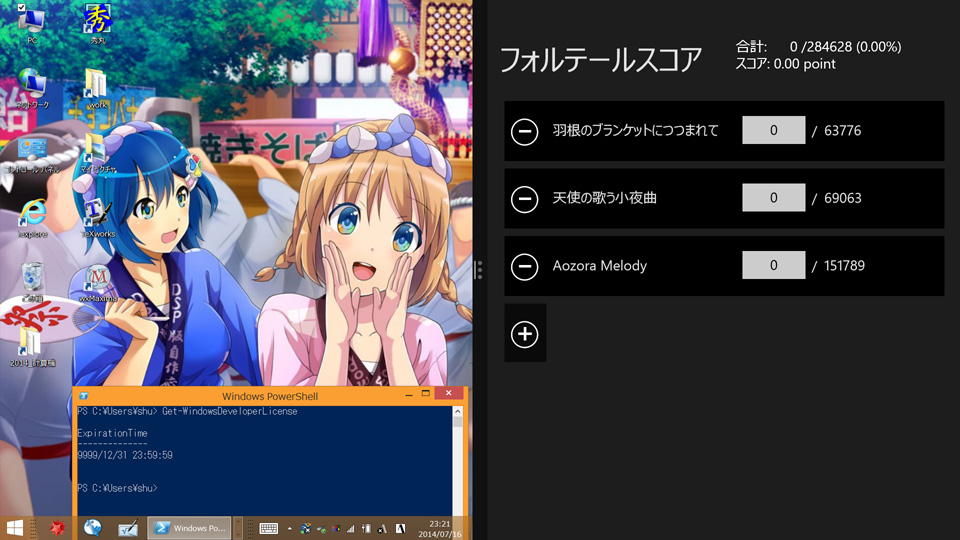Click the max score 151789
The image size is (960, 540).
844,265
